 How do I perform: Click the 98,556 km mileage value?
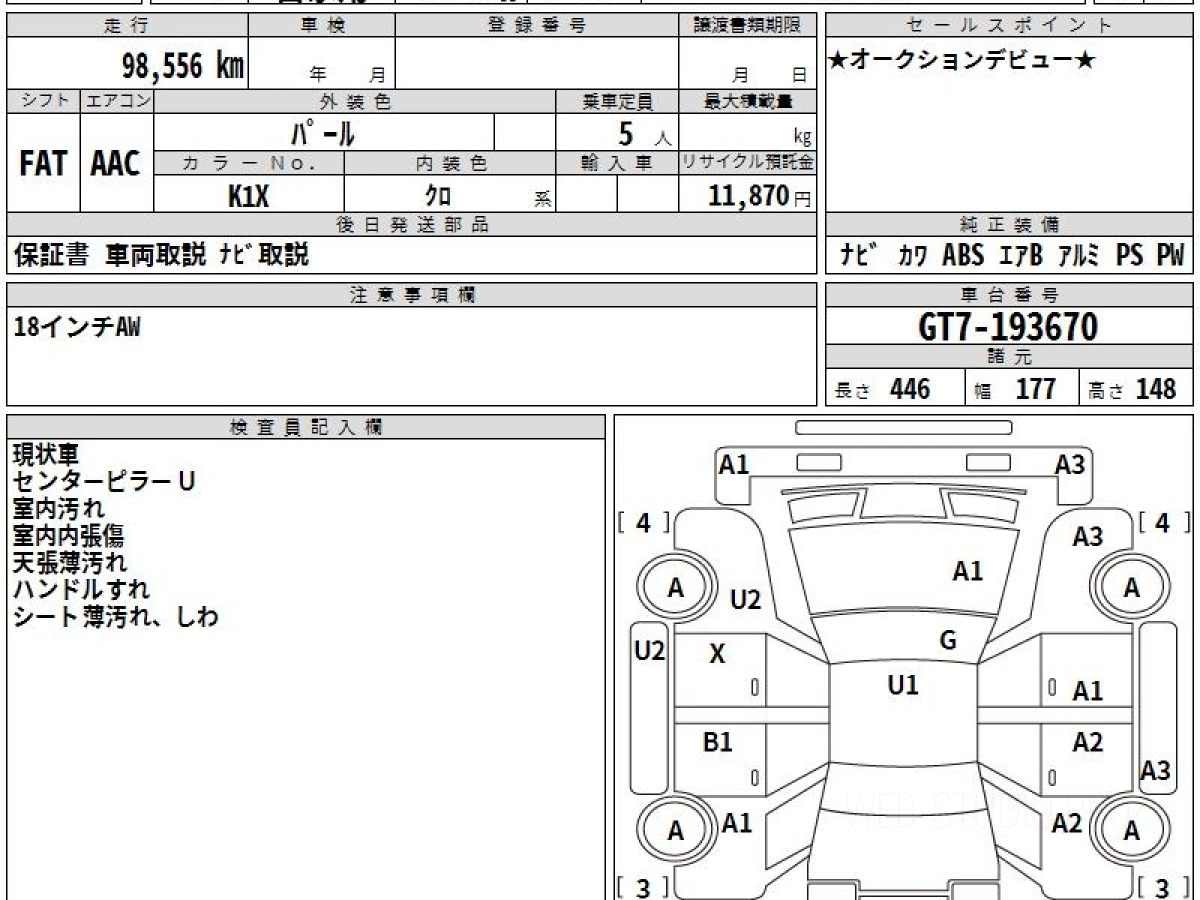[182, 66]
